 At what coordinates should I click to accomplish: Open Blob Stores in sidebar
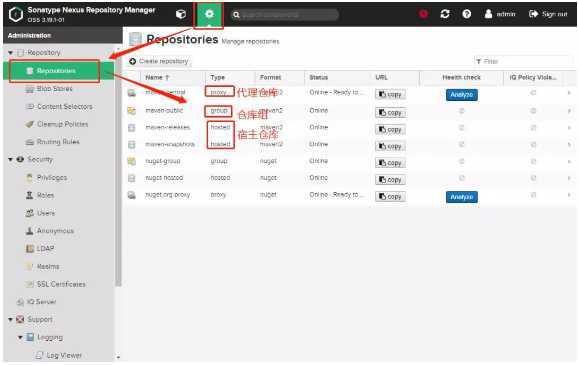point(55,88)
